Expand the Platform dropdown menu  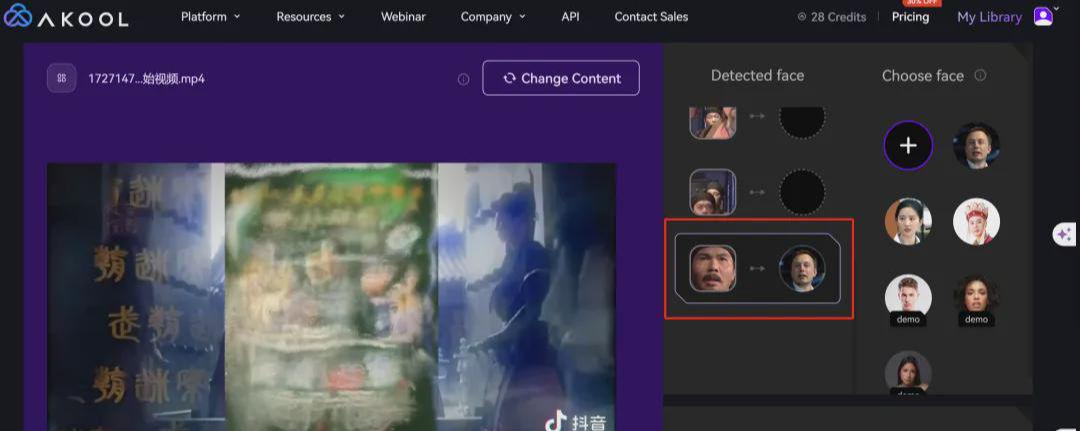210,17
